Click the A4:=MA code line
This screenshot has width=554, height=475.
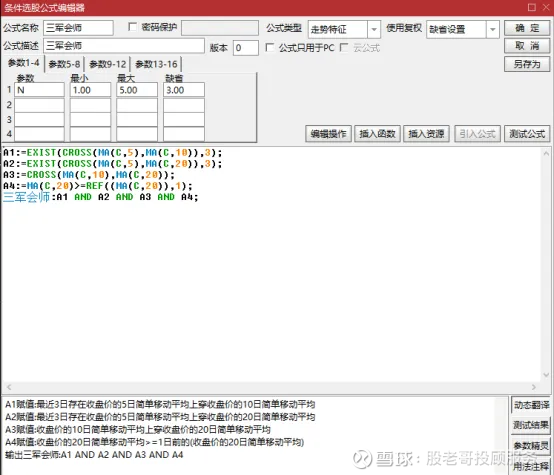click(98, 186)
